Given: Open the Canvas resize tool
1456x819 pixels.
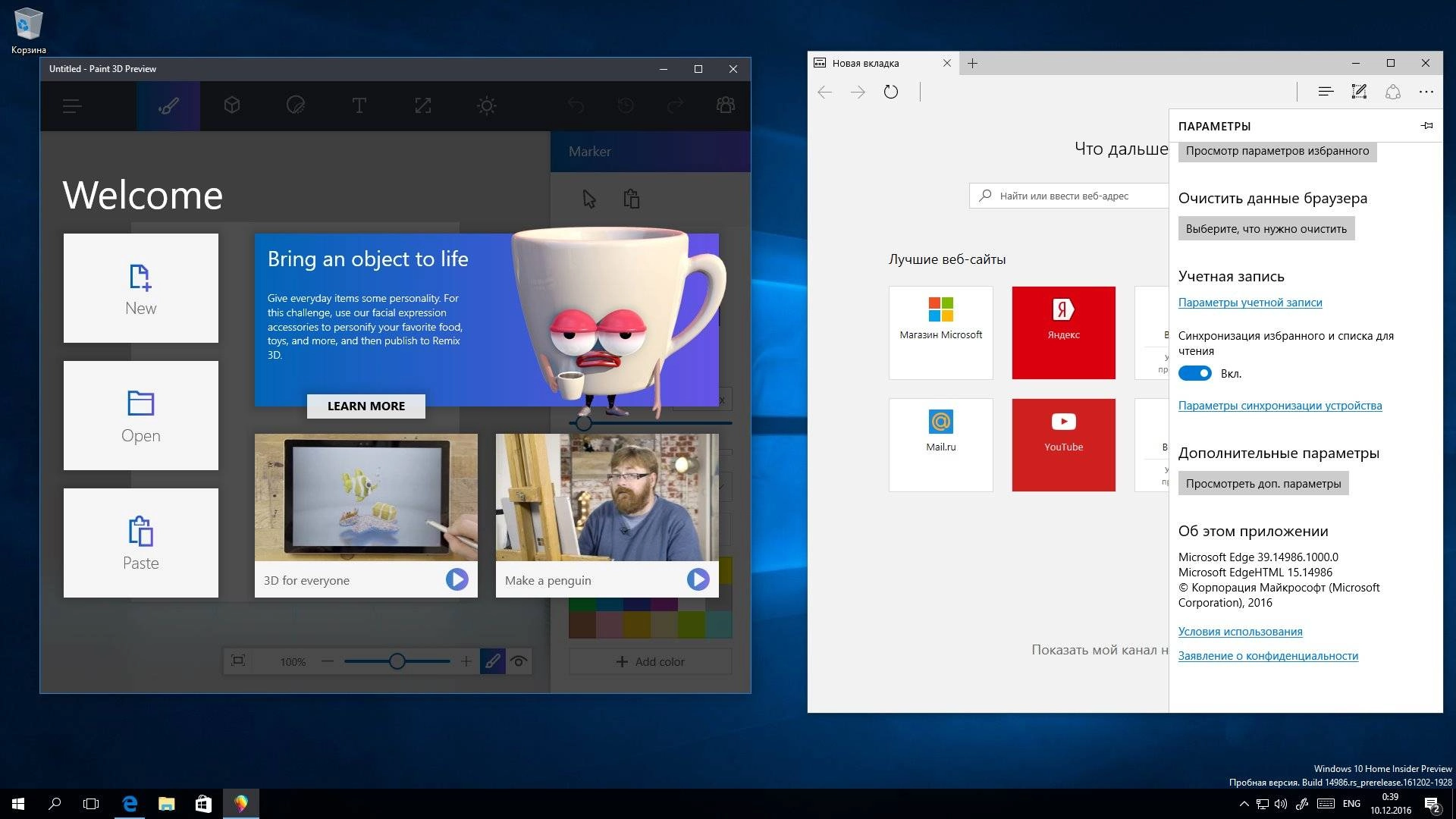Looking at the screenshot, I should tap(423, 105).
